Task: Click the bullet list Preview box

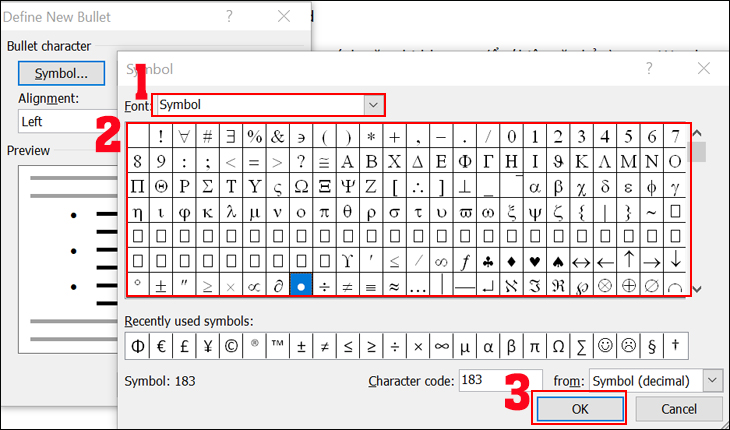Action: click(68, 259)
